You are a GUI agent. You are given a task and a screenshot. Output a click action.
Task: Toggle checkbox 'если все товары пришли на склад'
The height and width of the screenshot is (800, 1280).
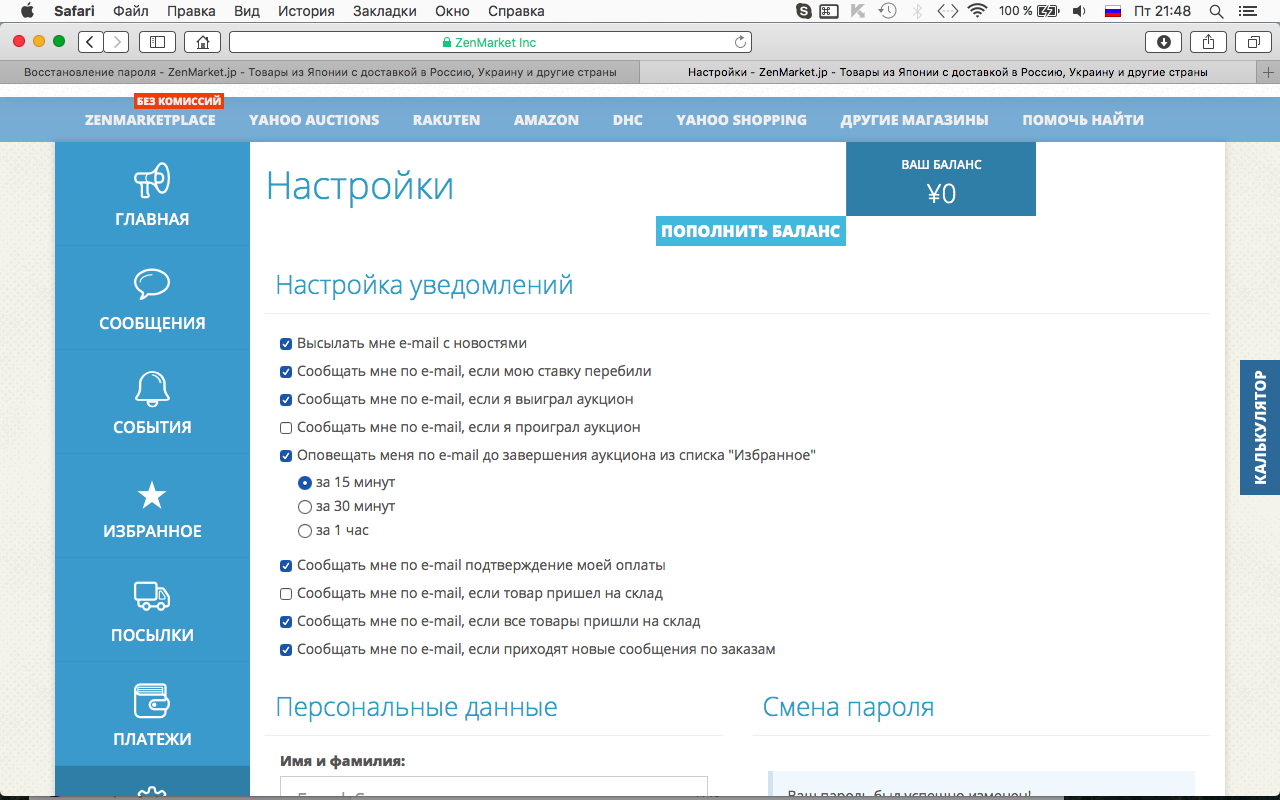[x=286, y=622]
